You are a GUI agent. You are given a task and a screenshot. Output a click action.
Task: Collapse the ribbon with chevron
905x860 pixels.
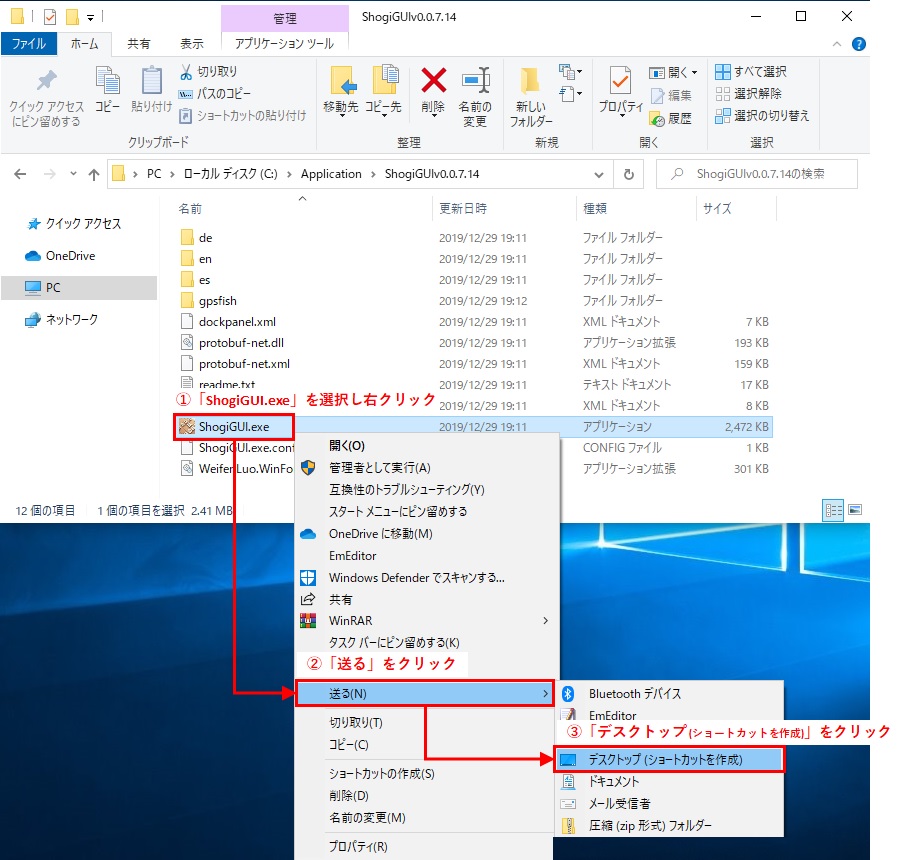pyautogui.click(x=837, y=44)
